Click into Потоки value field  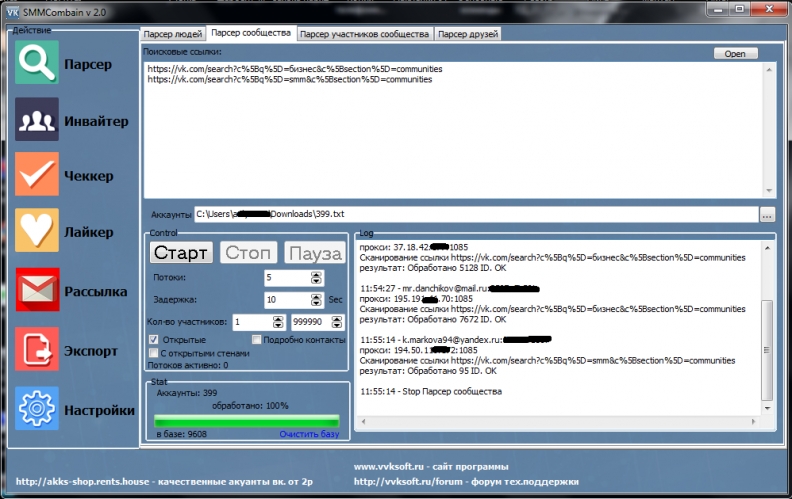coord(287,278)
